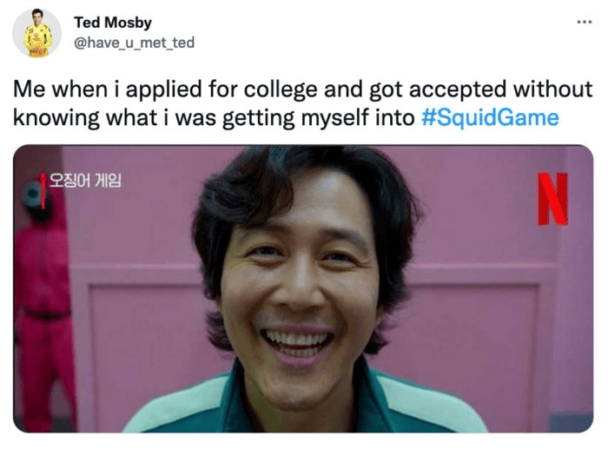The height and width of the screenshot is (449, 608).
Task: Click the word "knowing" in the tweet text
Action: pos(52,116)
